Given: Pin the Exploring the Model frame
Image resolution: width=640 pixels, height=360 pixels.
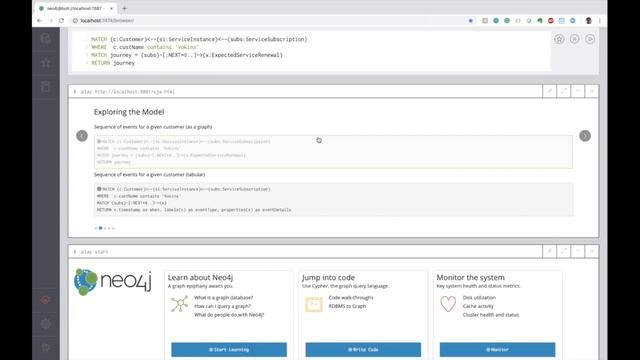Looking at the screenshot, I should [549, 91].
